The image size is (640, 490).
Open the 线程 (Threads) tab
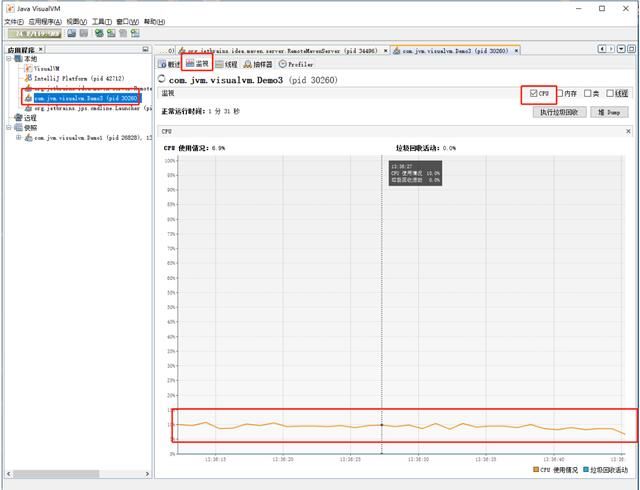(227, 64)
